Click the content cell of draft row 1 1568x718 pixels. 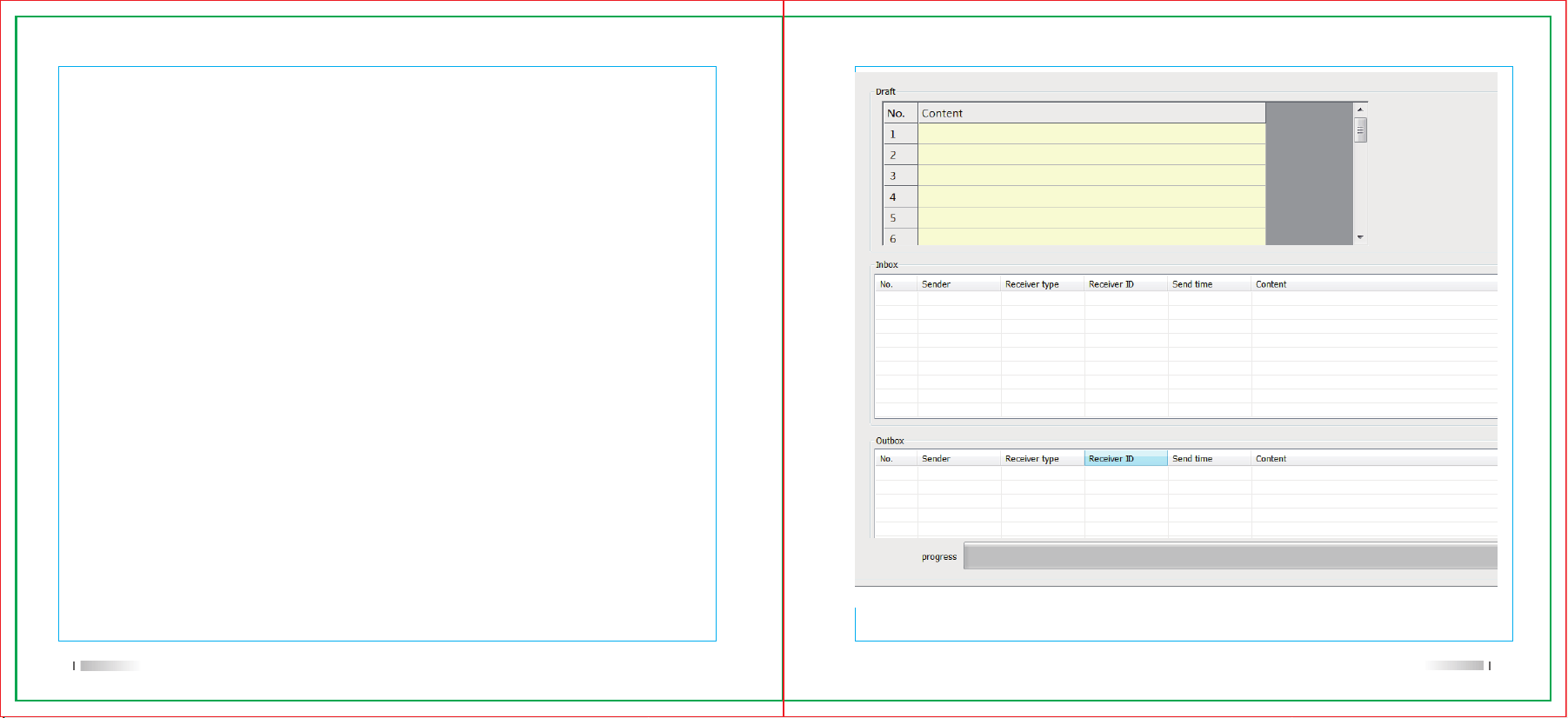pyautogui.click(x=1091, y=134)
